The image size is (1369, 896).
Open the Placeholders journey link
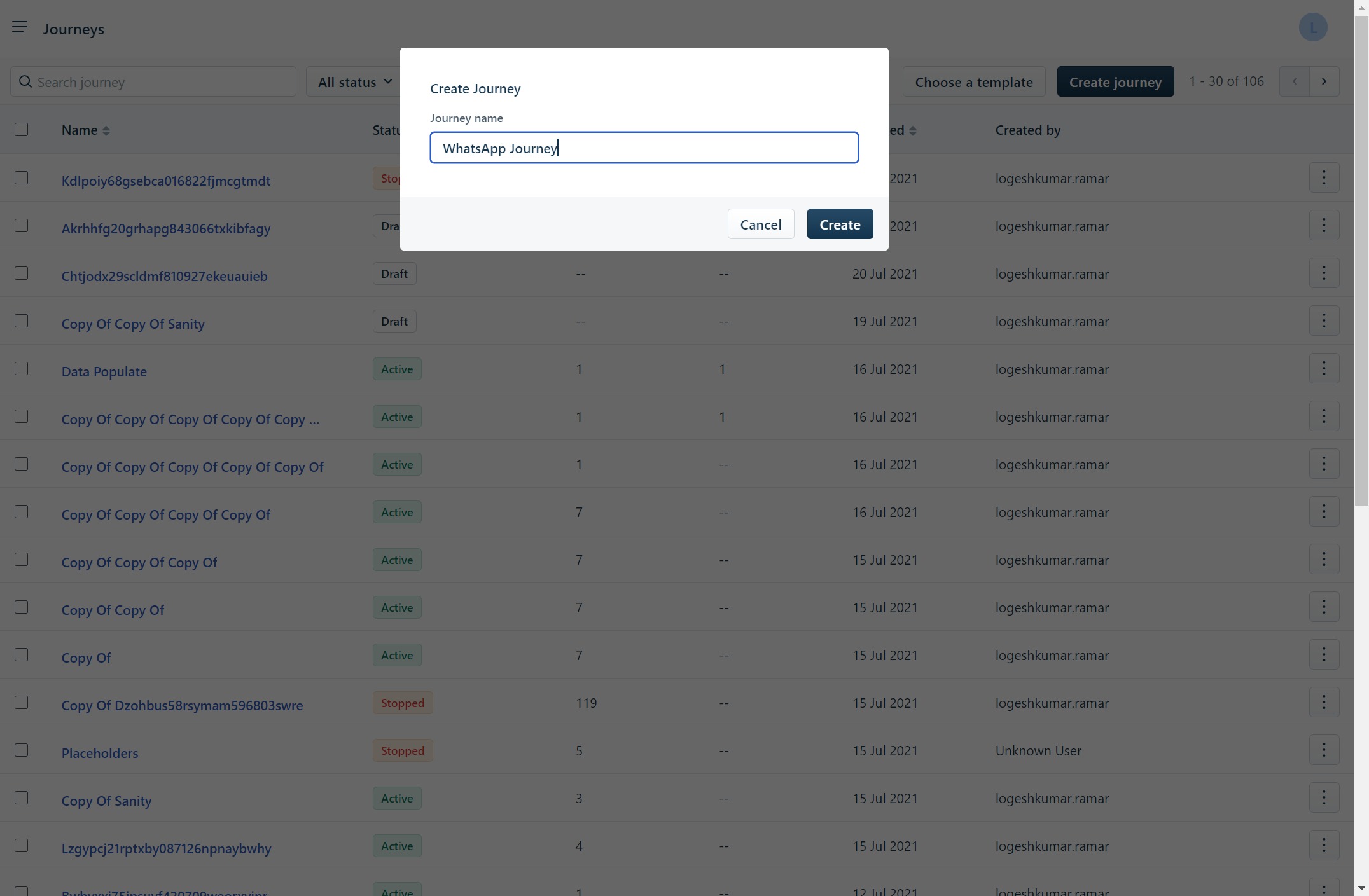(100, 753)
